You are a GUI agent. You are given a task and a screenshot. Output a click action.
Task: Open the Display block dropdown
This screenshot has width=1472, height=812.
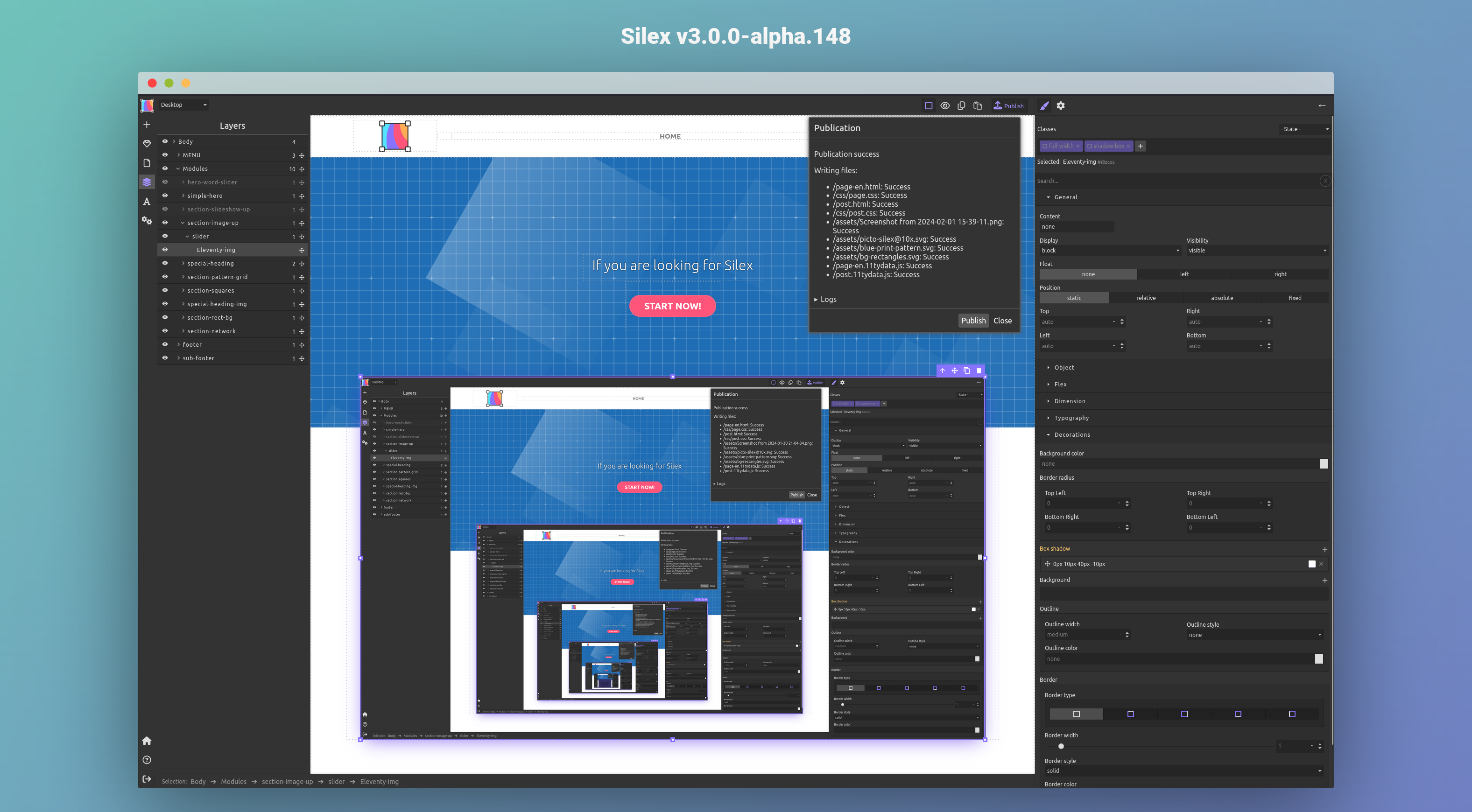pyautogui.click(x=1110, y=251)
